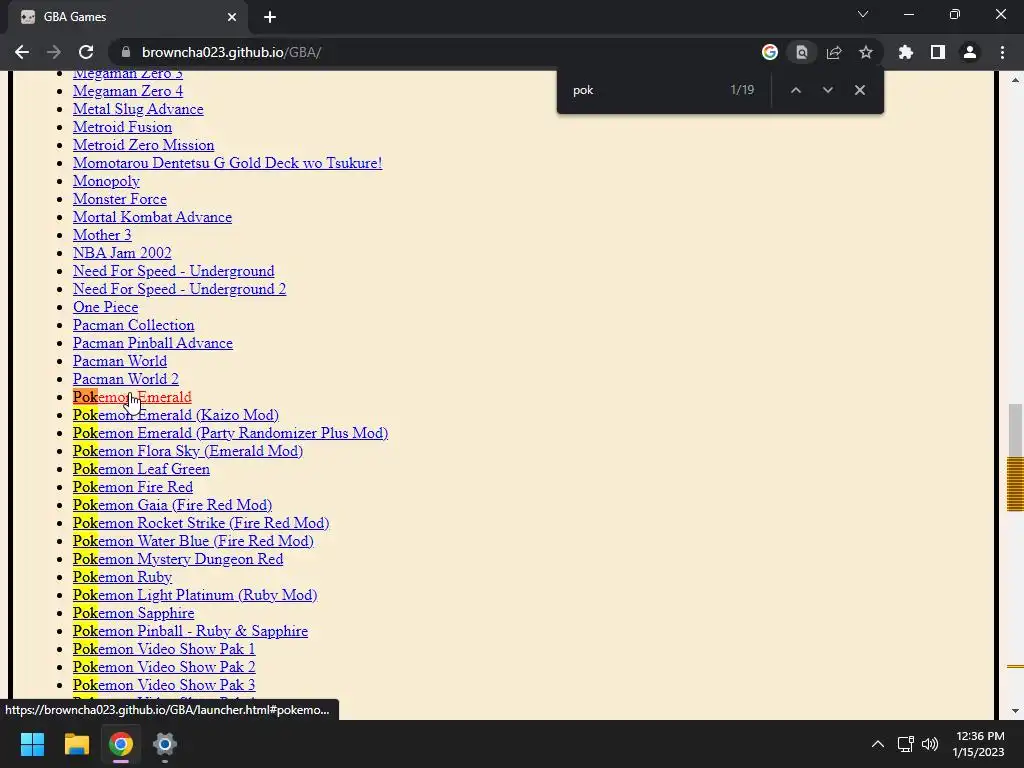Open the Google account icon in address bar

coord(770,52)
